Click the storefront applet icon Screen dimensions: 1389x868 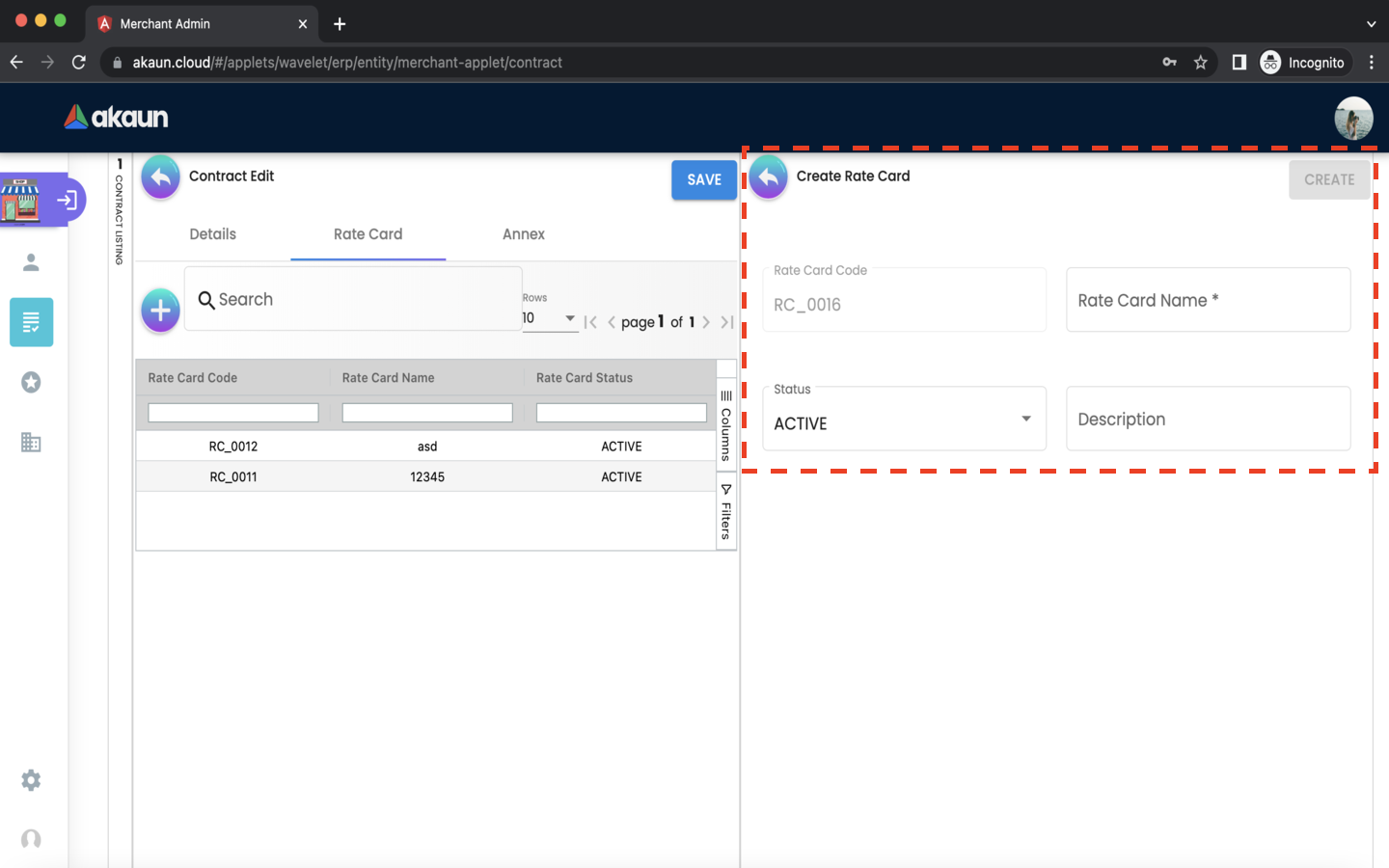[x=21, y=200]
